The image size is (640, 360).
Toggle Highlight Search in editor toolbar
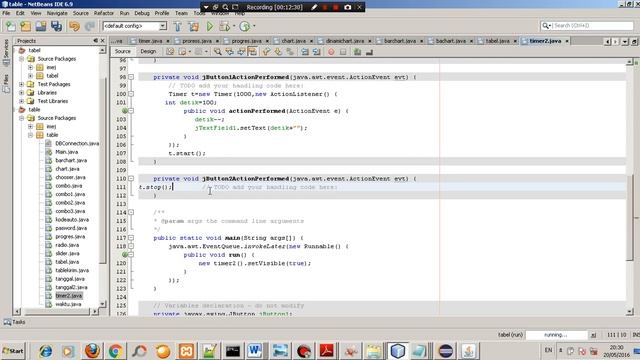tap(252, 52)
